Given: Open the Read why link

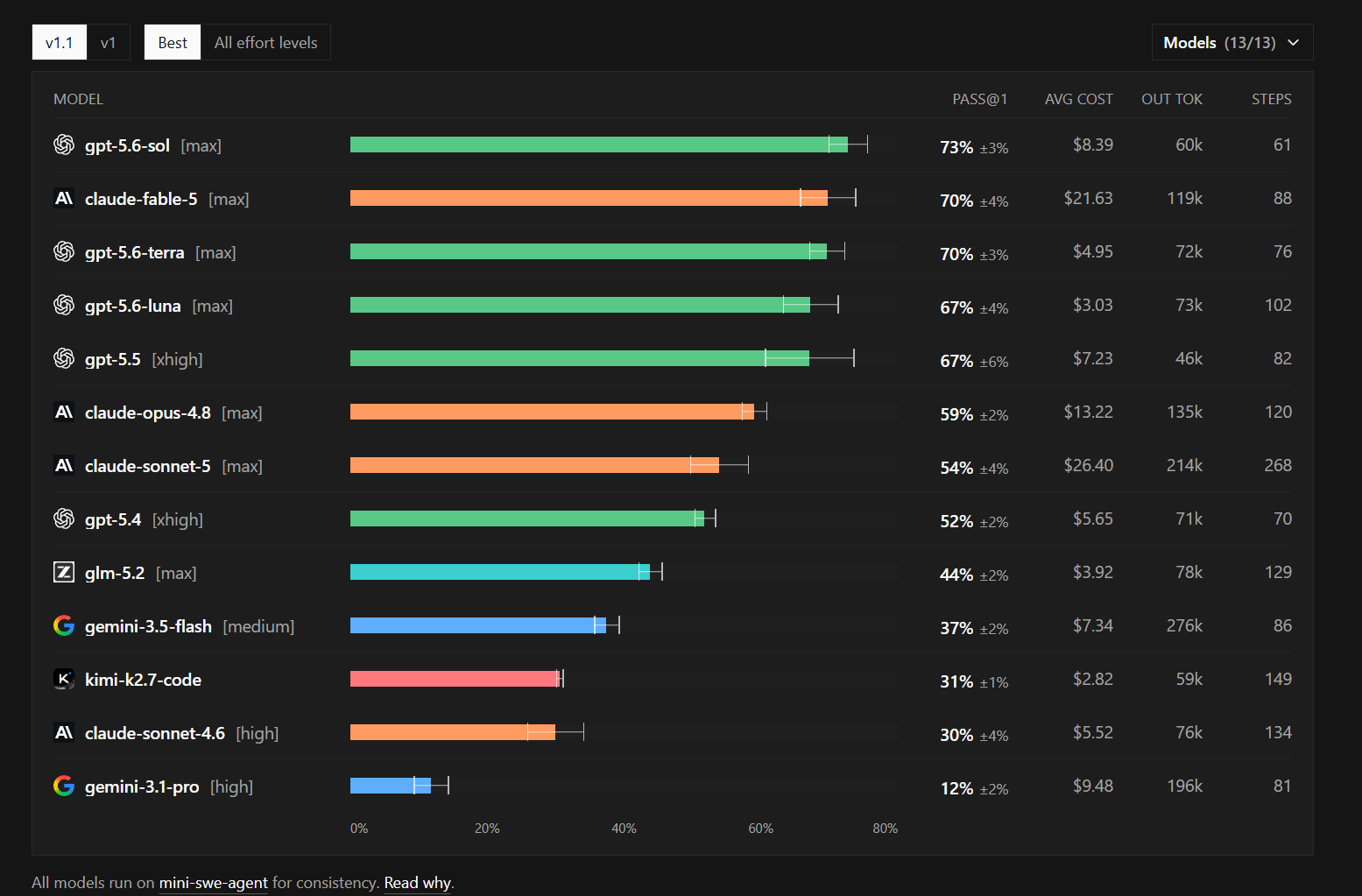Looking at the screenshot, I should [x=418, y=882].
